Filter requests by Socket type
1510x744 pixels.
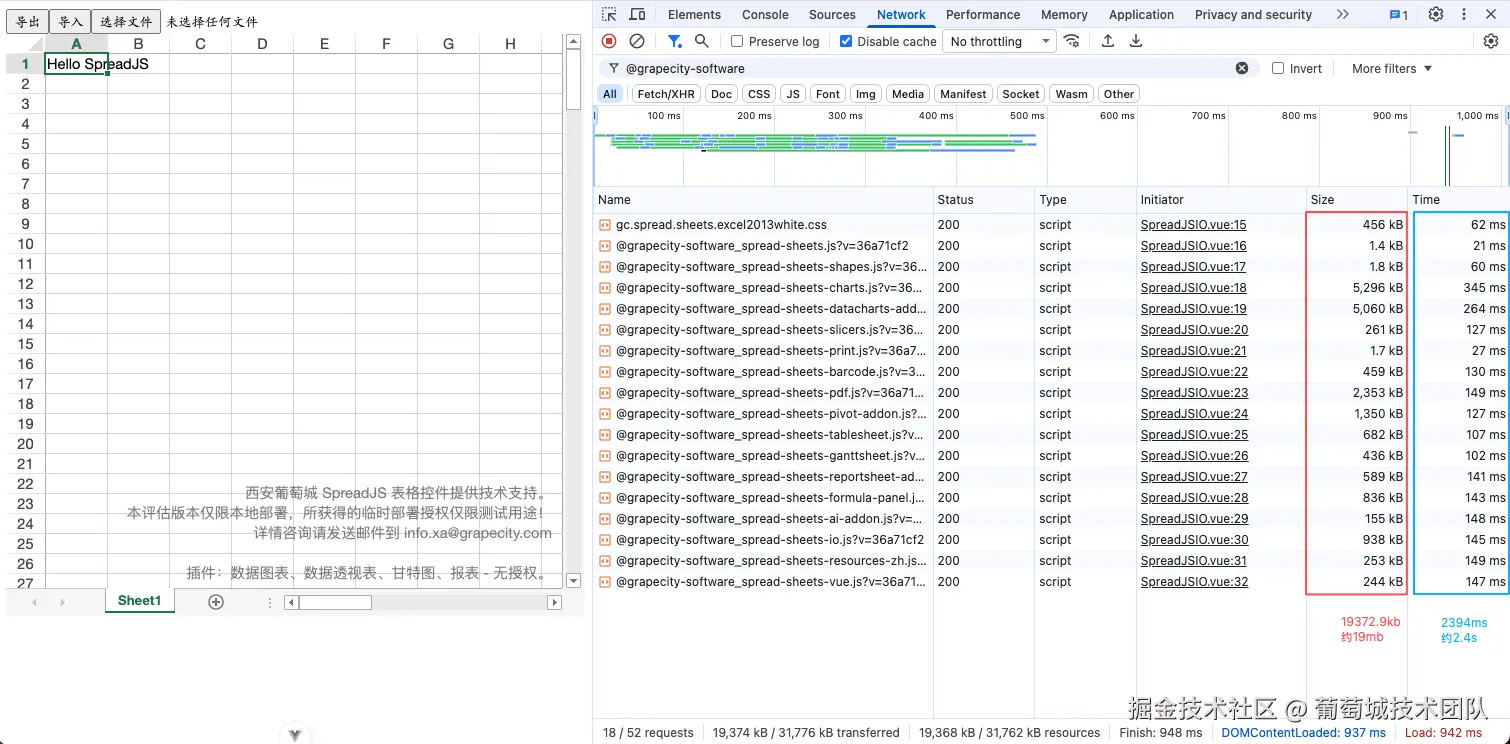tap(1021, 94)
